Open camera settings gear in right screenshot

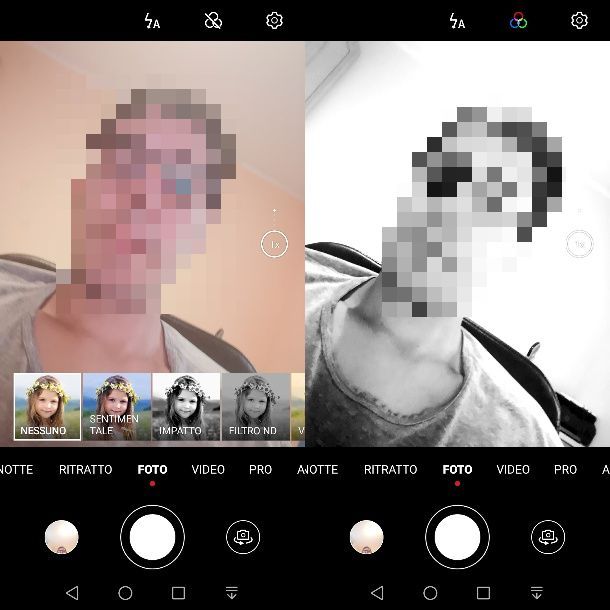579,20
